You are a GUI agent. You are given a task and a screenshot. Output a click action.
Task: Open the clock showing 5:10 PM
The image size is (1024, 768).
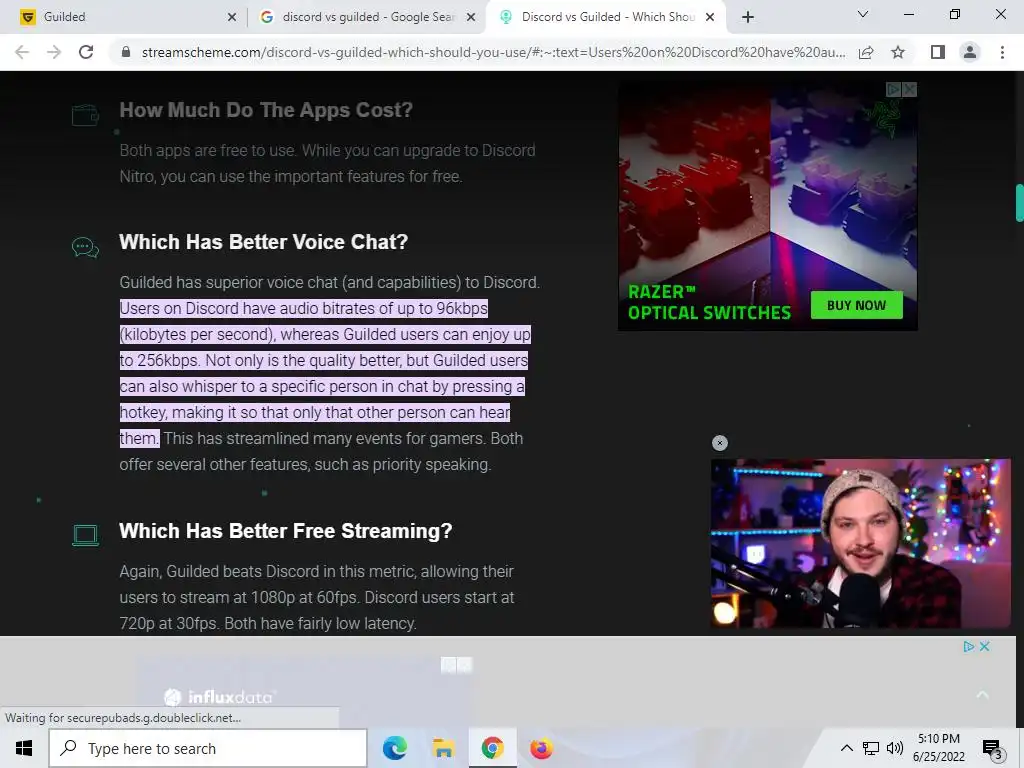pos(938,748)
